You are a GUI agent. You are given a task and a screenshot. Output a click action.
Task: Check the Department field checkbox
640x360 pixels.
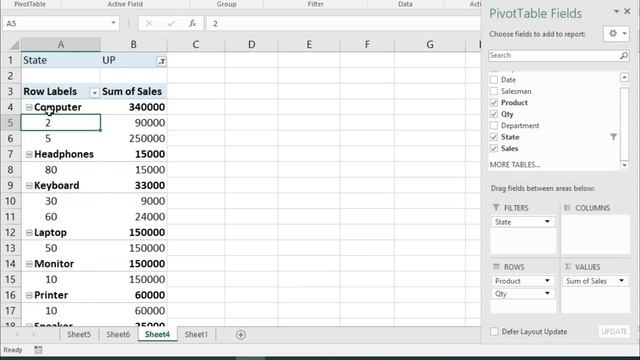[494, 125]
